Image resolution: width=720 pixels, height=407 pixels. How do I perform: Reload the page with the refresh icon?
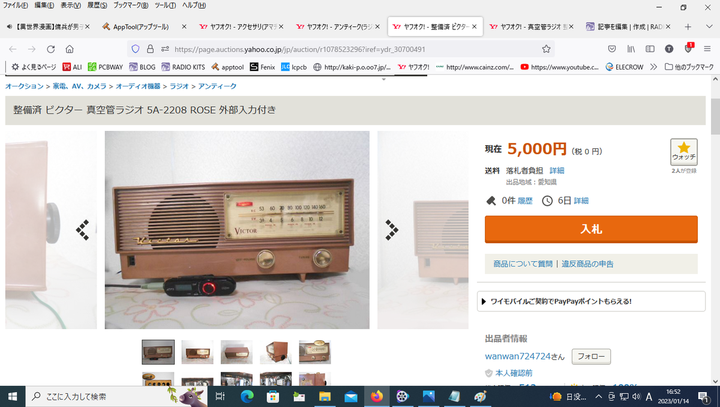coord(51,49)
